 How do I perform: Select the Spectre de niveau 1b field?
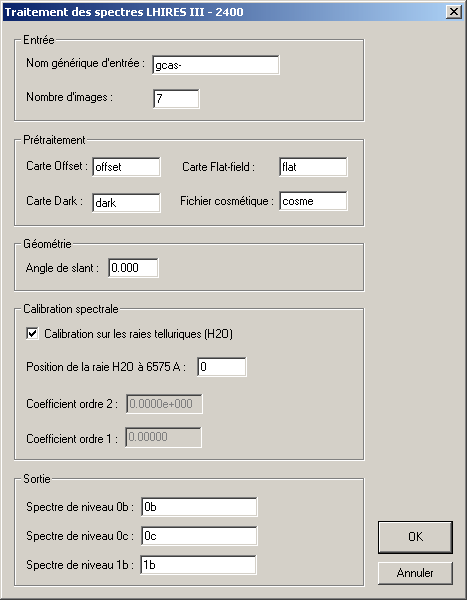(x=198, y=565)
